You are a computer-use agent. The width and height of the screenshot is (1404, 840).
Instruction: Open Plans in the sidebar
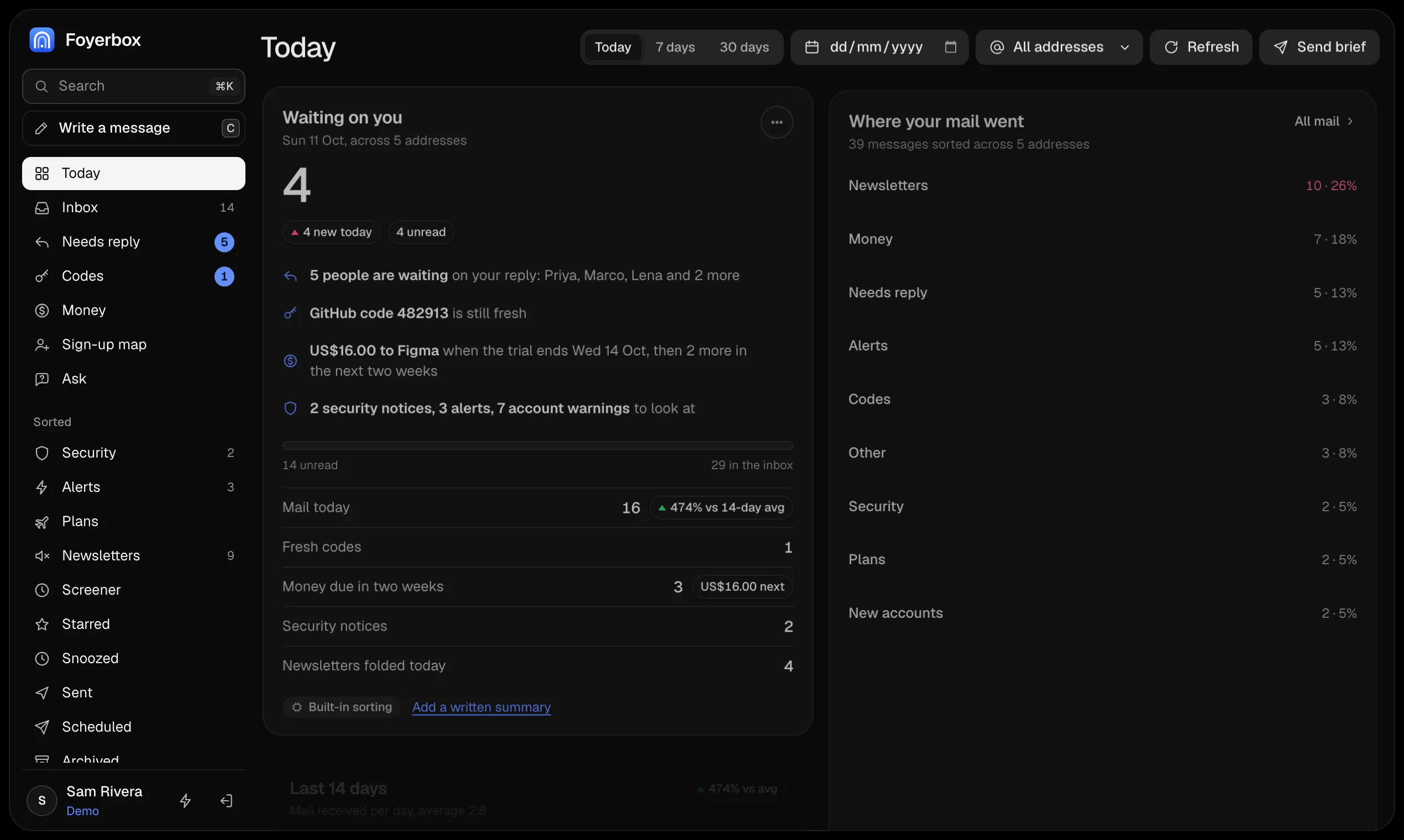[134, 521]
